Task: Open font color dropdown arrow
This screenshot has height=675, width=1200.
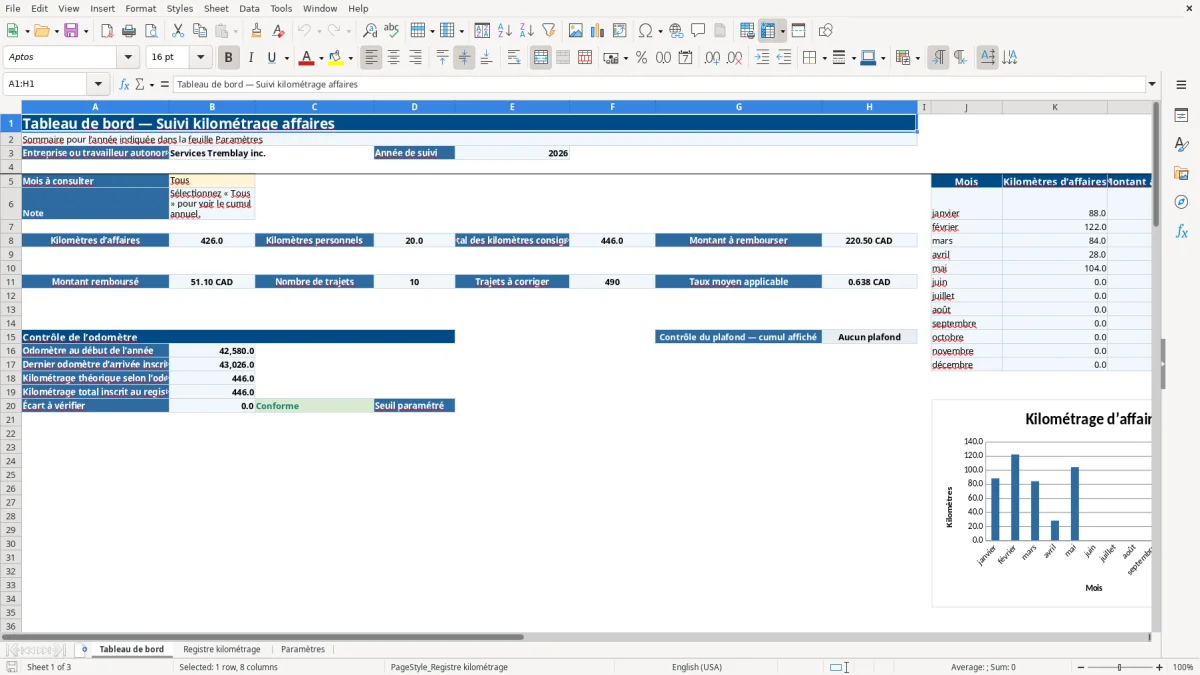Action: [321, 58]
